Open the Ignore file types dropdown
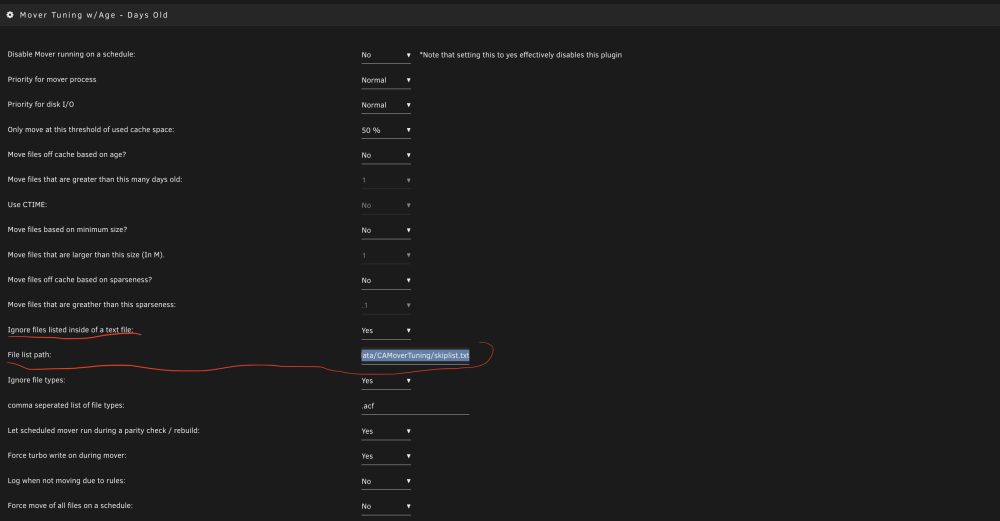The height and width of the screenshot is (521, 1000). (386, 381)
